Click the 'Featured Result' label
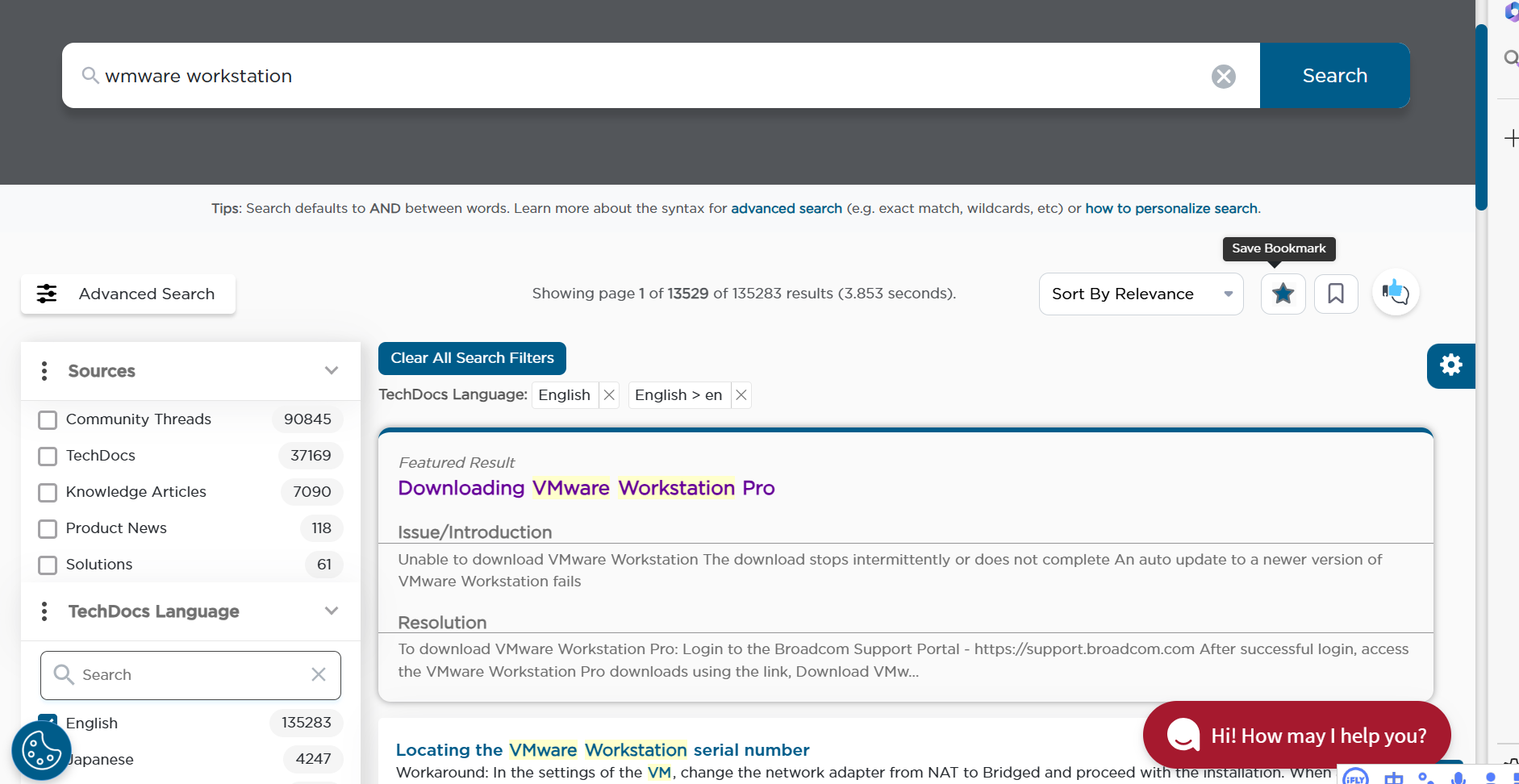 coord(457,463)
